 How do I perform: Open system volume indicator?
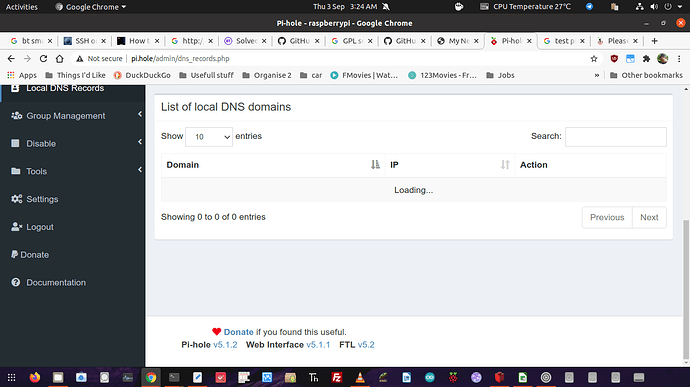654,7
